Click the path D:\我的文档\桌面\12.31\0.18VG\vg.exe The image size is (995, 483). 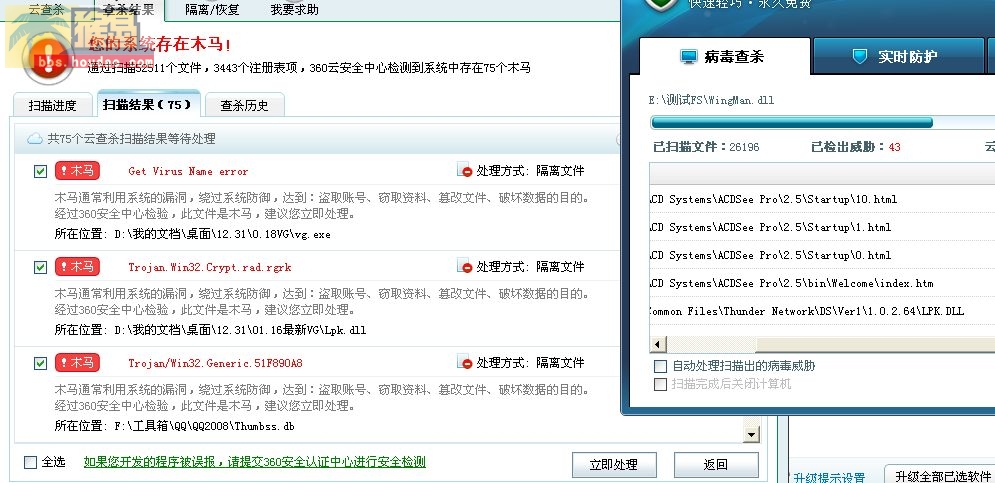click(223, 234)
